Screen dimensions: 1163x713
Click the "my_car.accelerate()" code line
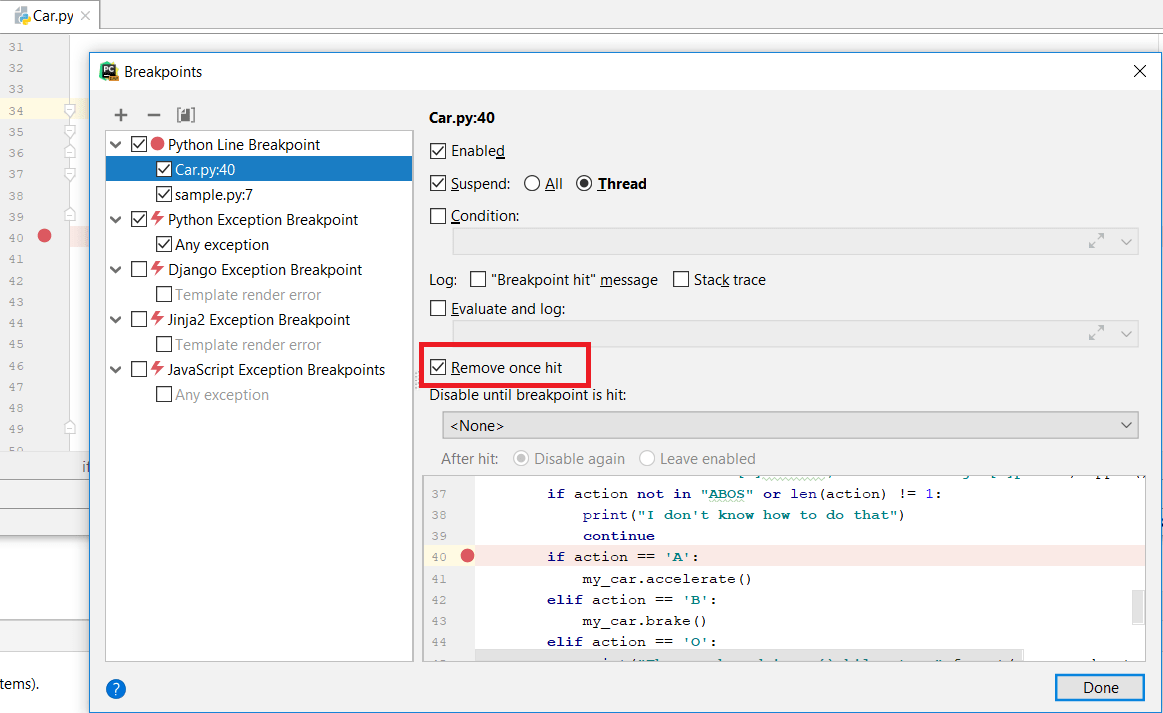point(667,578)
